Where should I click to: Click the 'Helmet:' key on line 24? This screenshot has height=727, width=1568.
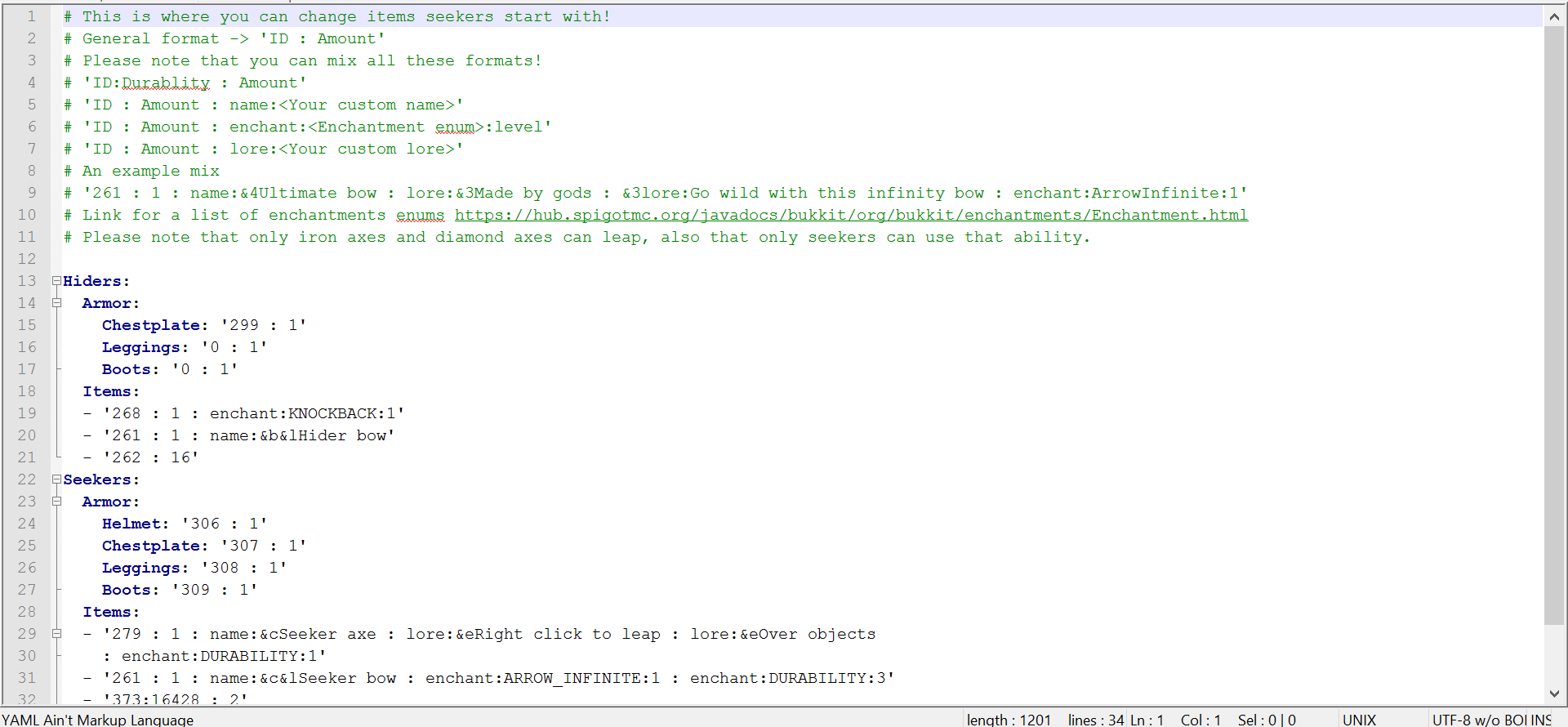[x=135, y=524]
